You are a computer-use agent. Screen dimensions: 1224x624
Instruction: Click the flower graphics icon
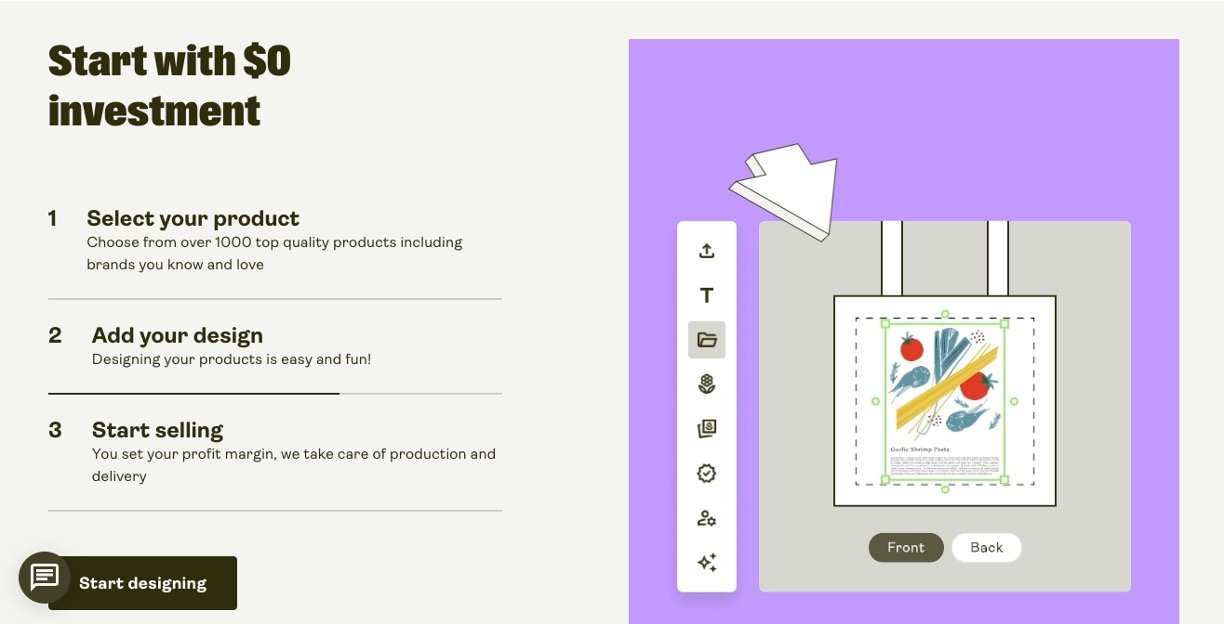[706, 384]
